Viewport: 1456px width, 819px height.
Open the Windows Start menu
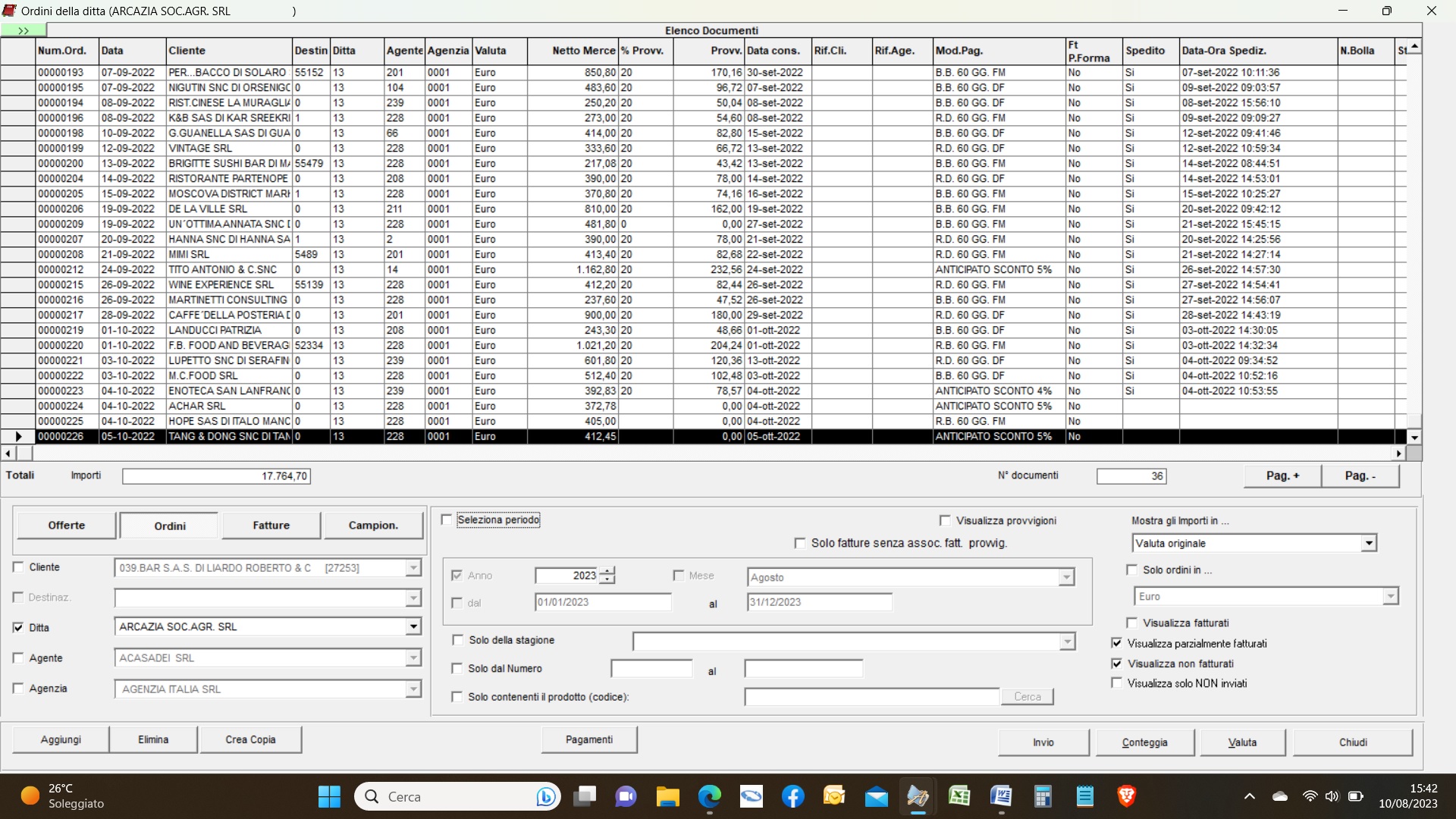click(329, 796)
